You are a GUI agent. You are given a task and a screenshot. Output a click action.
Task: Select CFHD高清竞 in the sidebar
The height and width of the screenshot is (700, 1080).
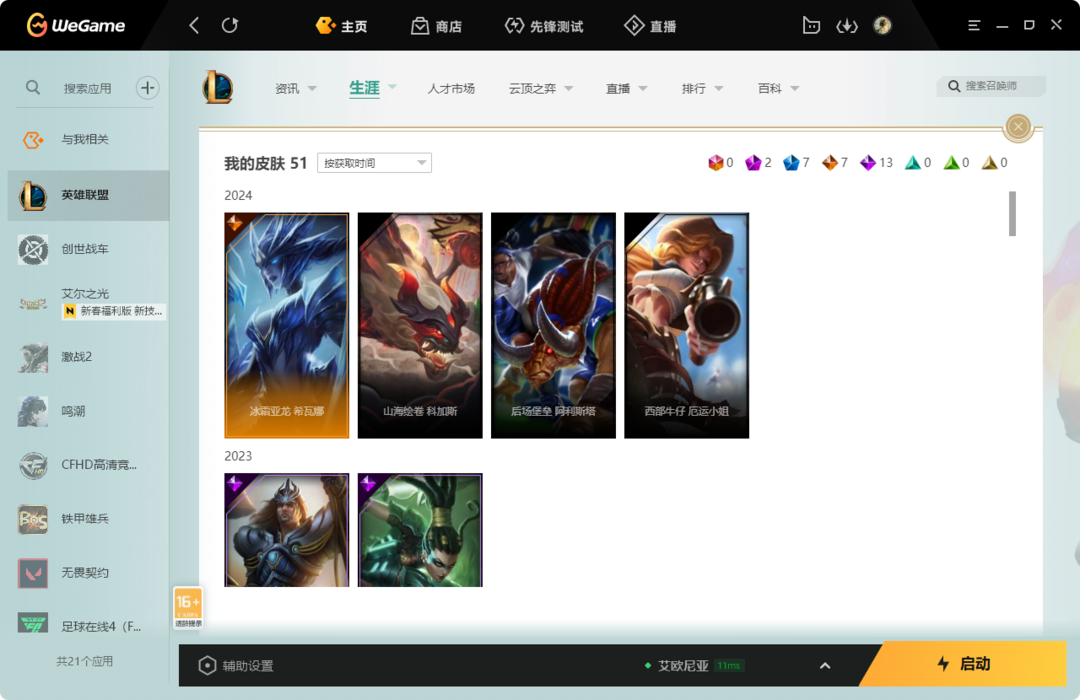click(x=88, y=465)
